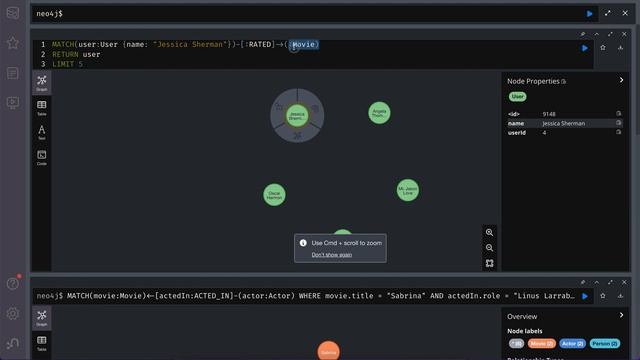This screenshot has height=360, width=640.
Task: Switch second frame to Graph view
Action: coord(42,318)
